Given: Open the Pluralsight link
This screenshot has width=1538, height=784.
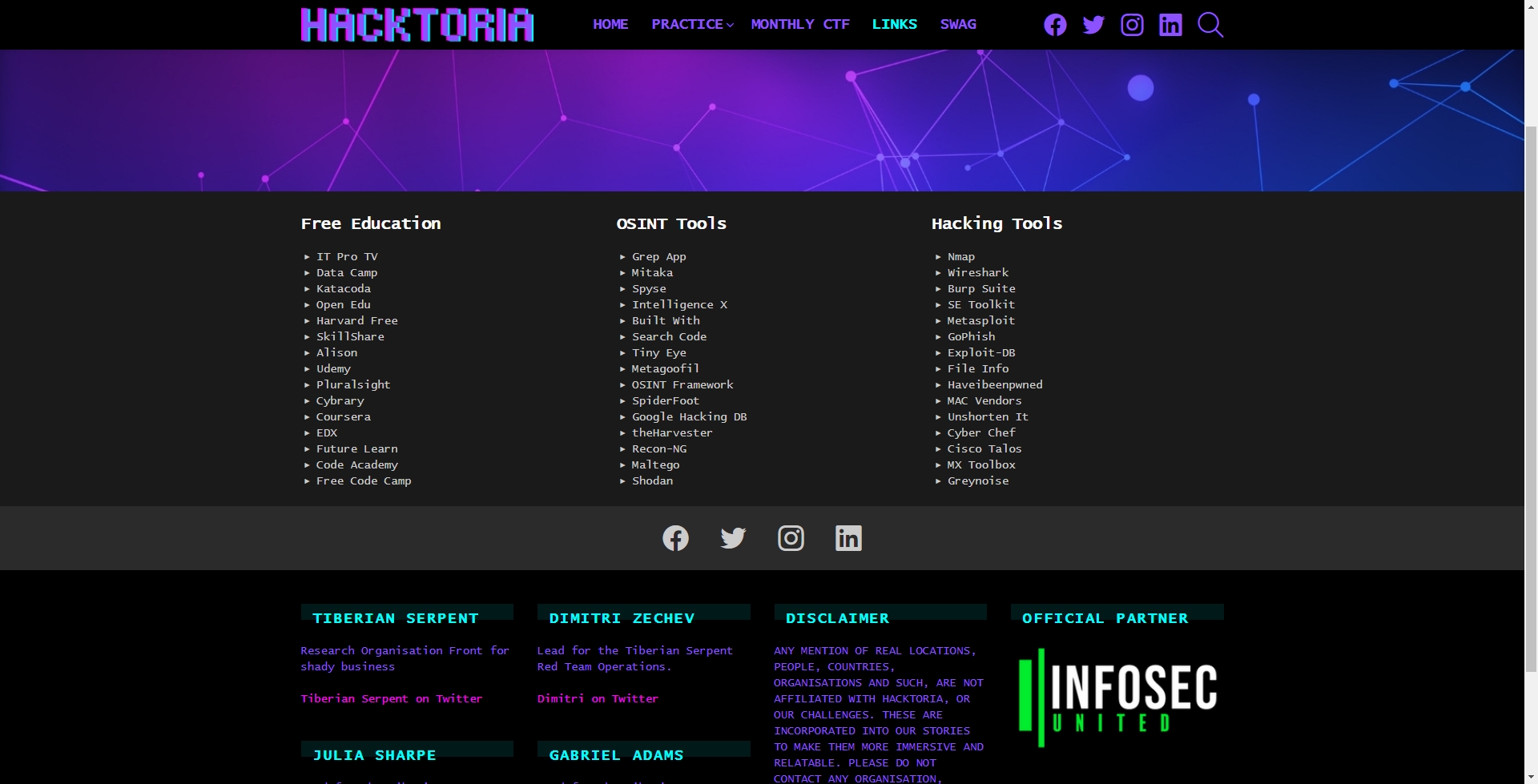Looking at the screenshot, I should (x=353, y=384).
